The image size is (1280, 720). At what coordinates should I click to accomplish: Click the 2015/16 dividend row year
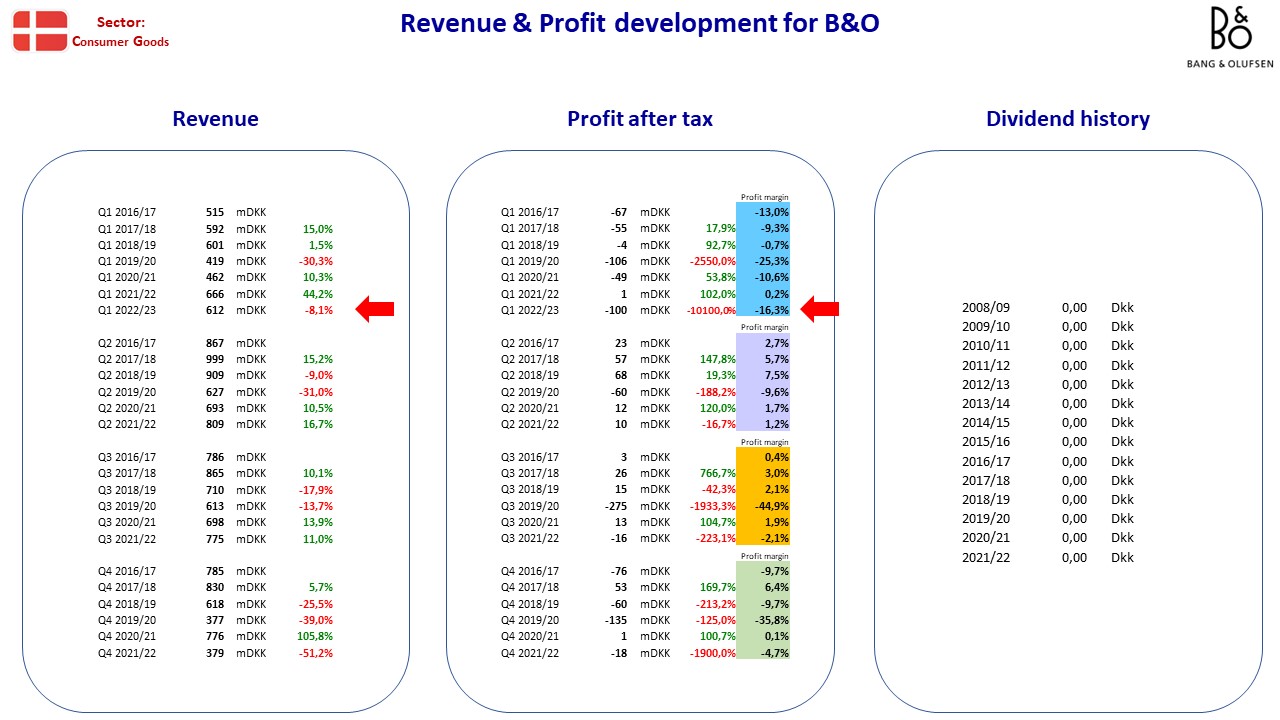(986, 442)
